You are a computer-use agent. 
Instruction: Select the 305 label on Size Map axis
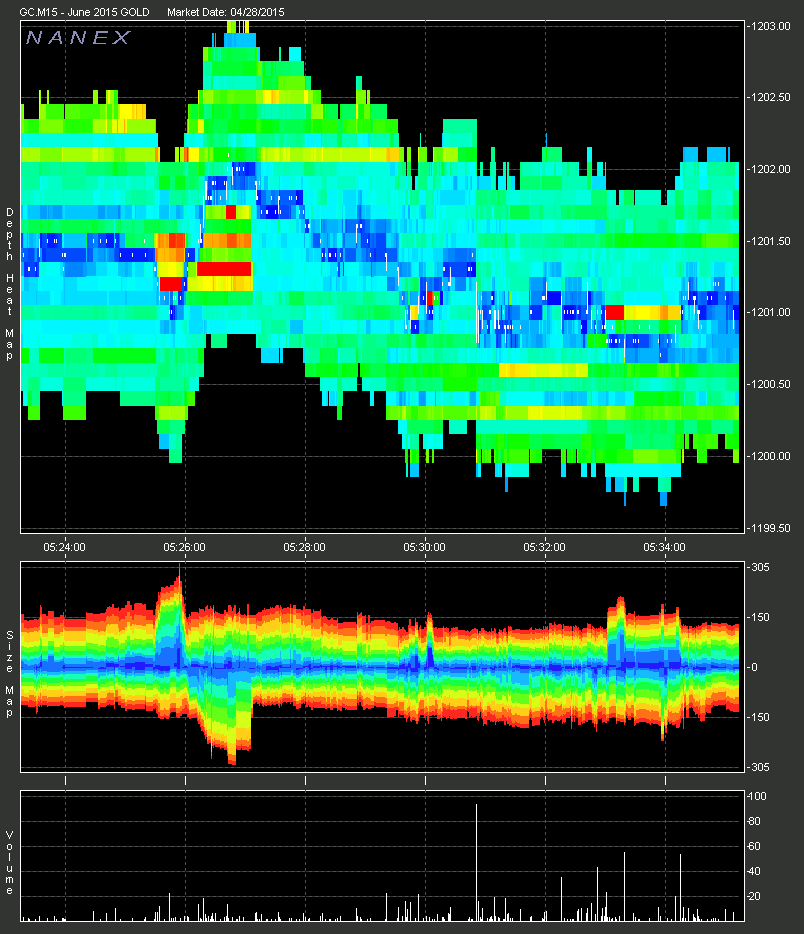(760, 567)
